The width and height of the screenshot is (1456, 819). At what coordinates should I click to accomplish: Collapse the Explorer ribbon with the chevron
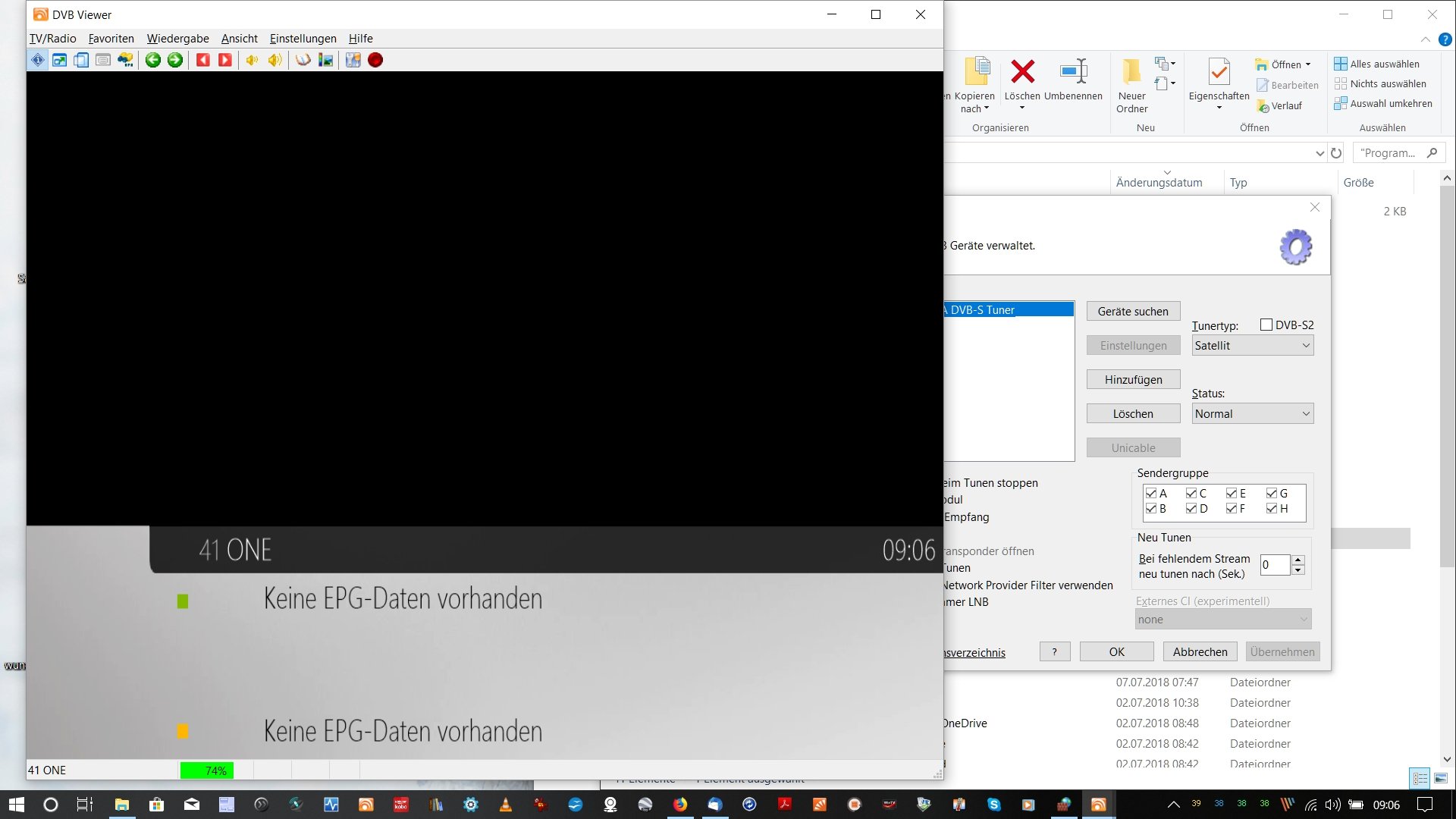(x=1426, y=39)
